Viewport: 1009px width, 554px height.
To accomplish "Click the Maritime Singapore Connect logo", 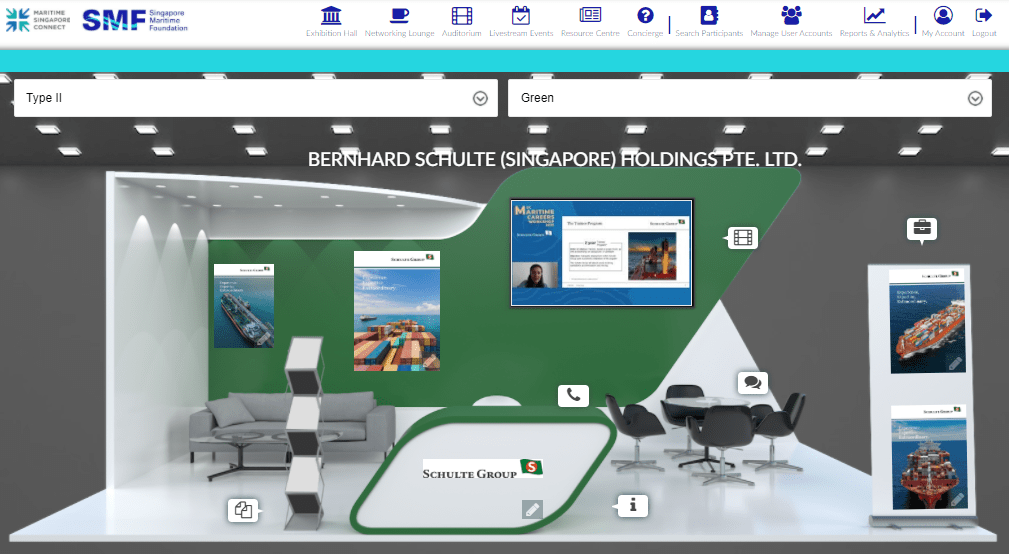I will click(37, 20).
